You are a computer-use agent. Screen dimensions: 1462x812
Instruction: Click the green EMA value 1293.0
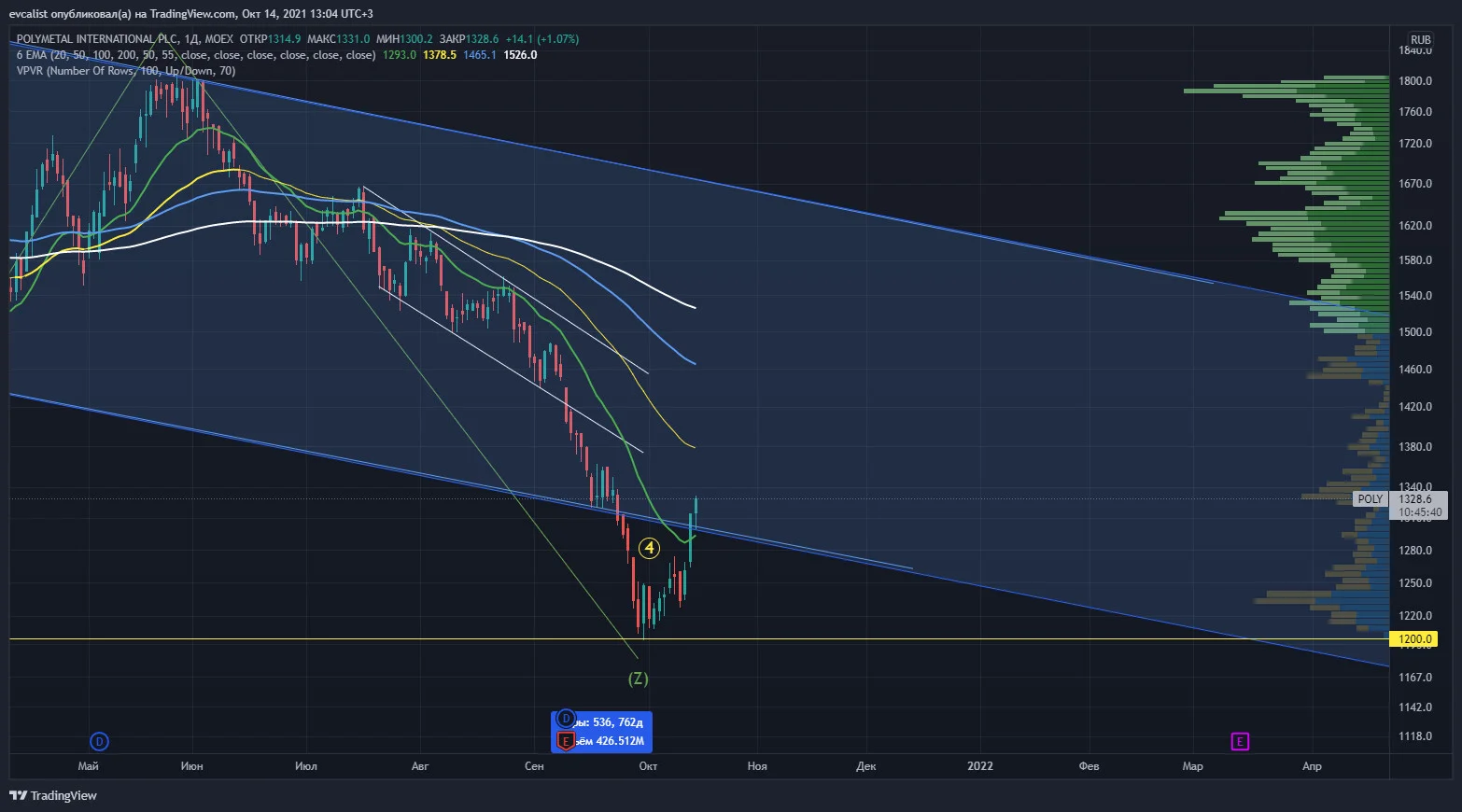[x=400, y=55]
